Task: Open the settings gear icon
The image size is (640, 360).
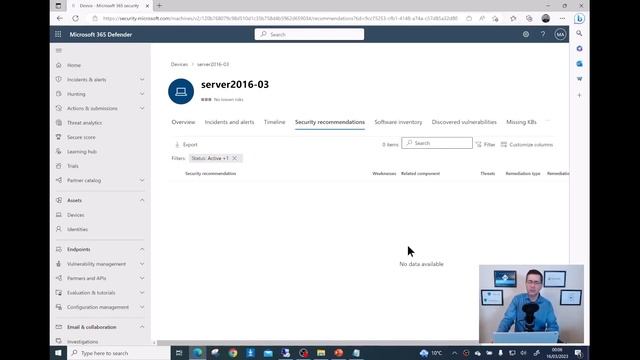Action: tap(526, 34)
